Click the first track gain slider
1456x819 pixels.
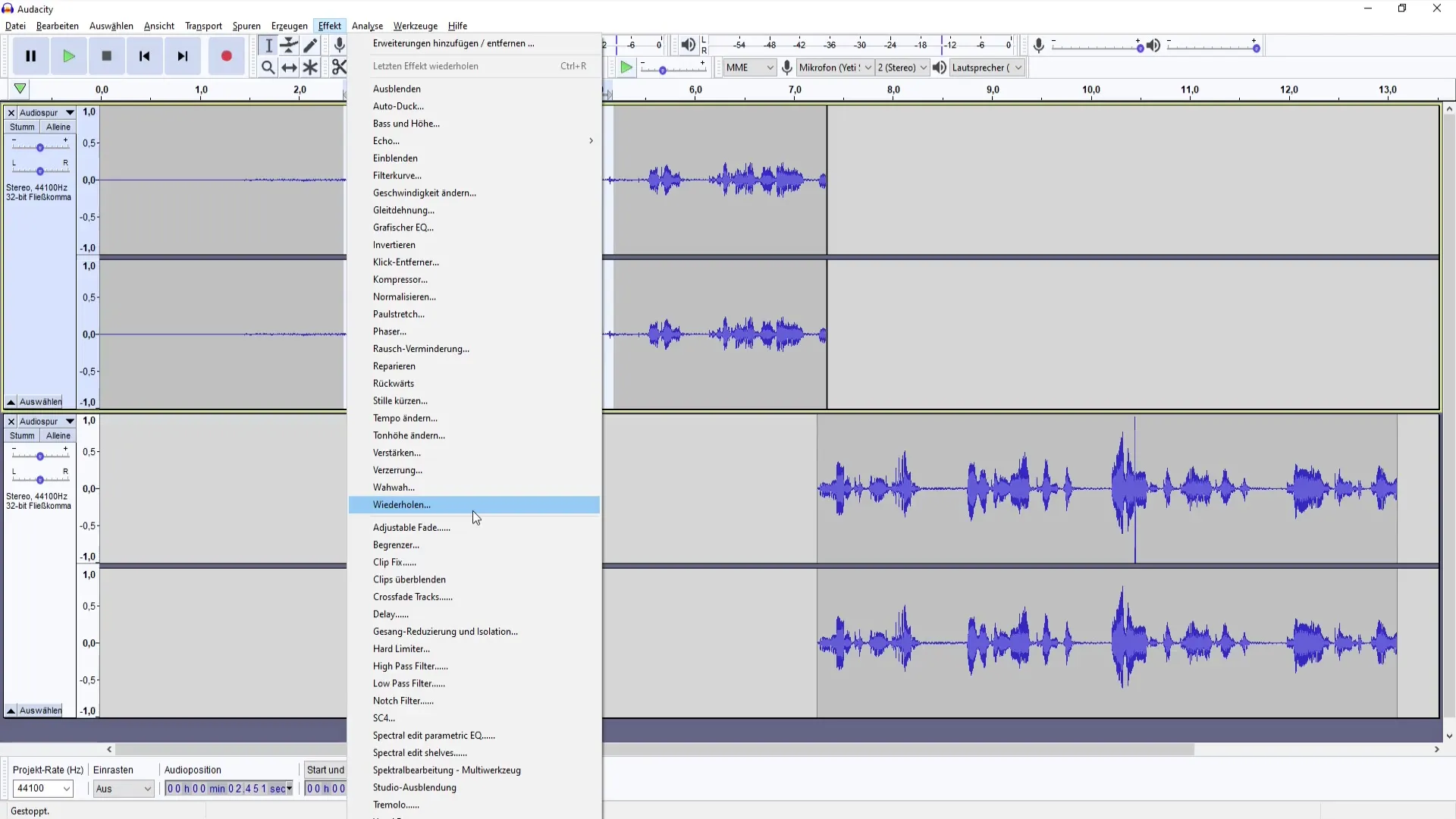click(x=39, y=146)
